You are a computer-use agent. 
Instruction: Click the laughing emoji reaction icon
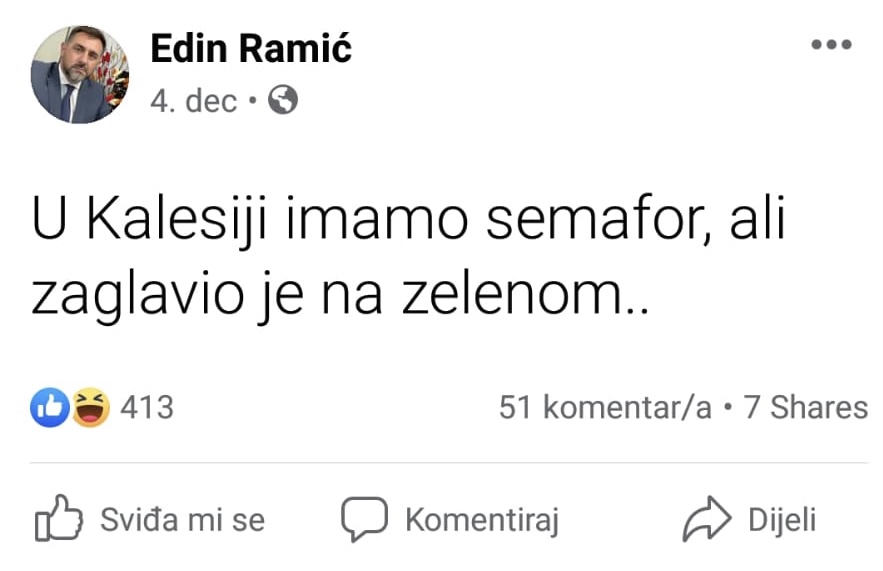pos(90,408)
